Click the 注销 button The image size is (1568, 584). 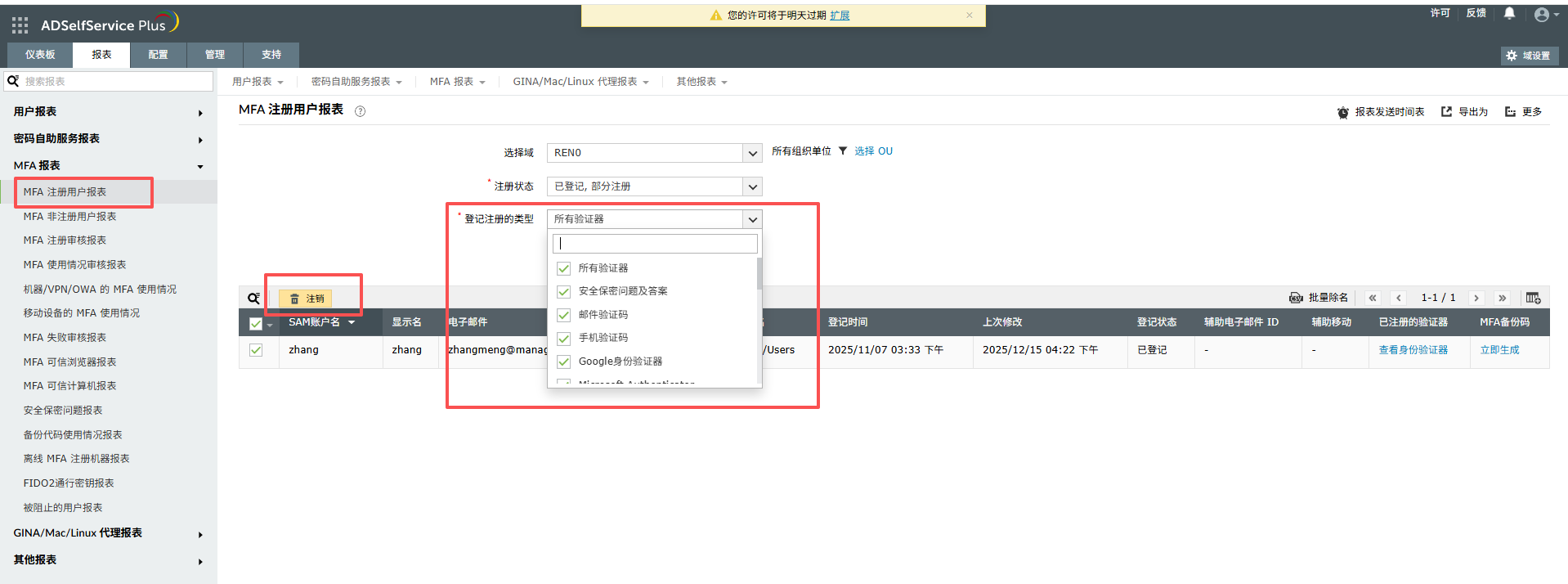click(x=307, y=299)
